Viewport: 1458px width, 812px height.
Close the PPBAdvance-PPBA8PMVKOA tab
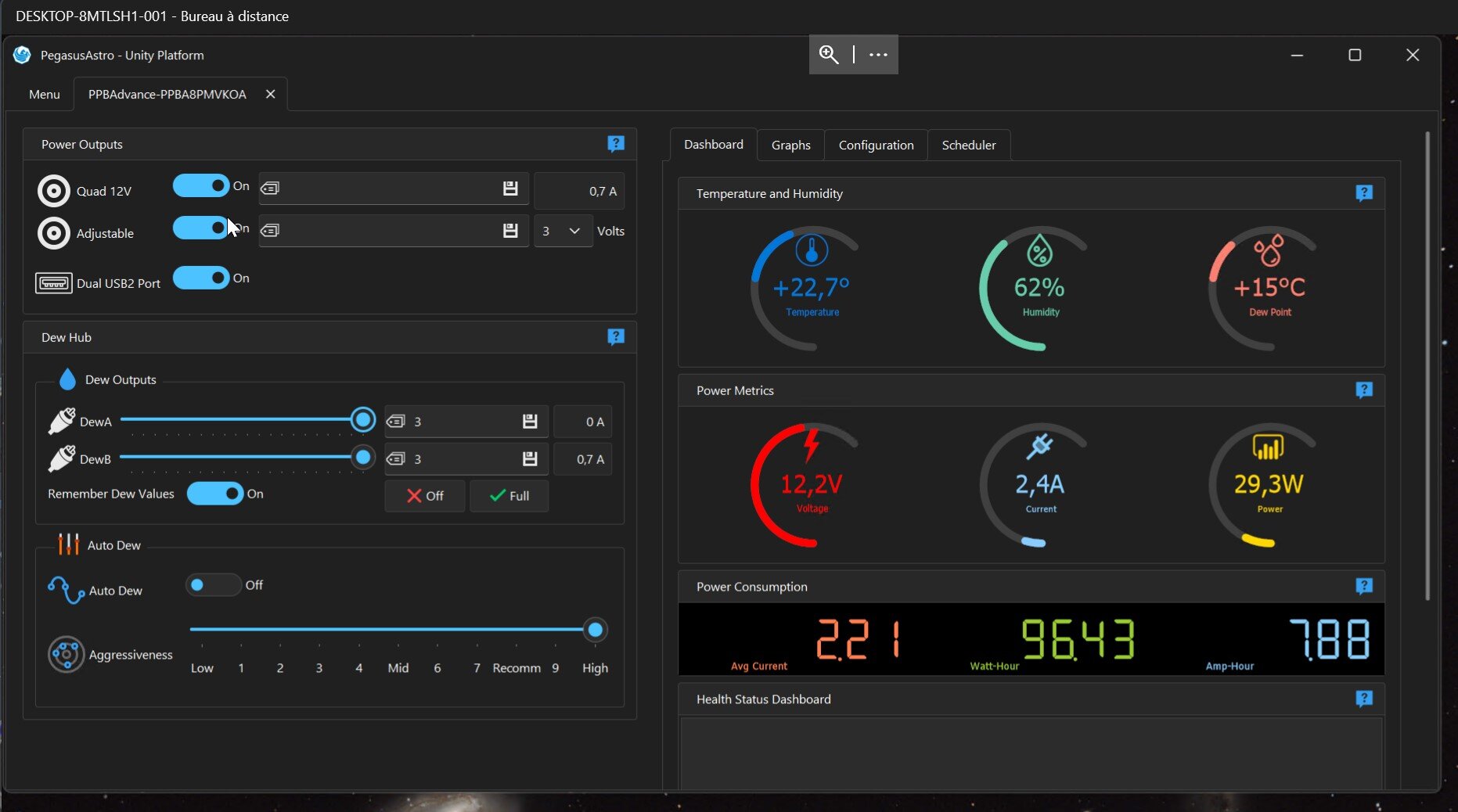point(270,94)
